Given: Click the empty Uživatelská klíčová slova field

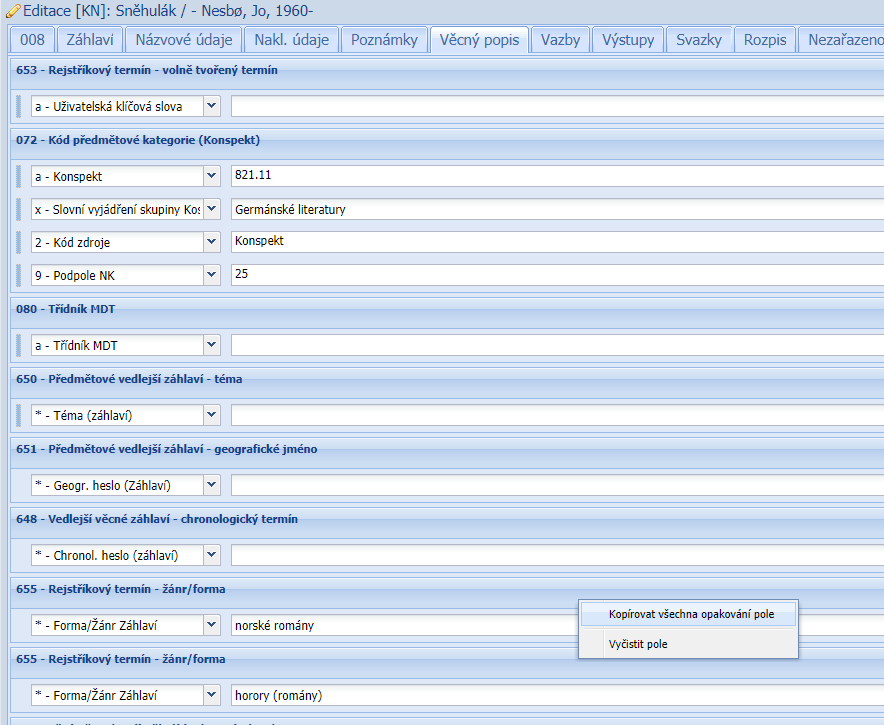Looking at the screenshot, I should click(x=555, y=106).
